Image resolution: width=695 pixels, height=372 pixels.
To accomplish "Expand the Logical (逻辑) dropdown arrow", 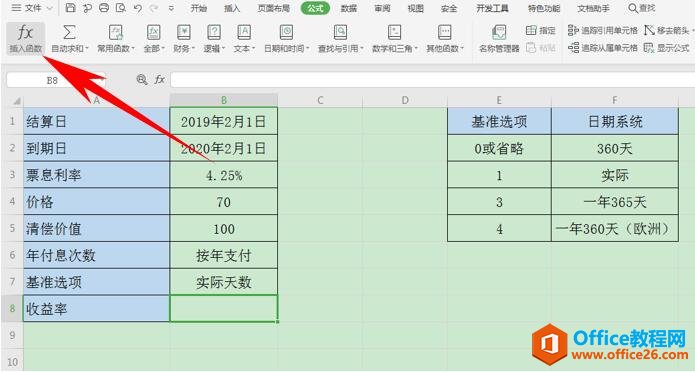I will (223, 48).
